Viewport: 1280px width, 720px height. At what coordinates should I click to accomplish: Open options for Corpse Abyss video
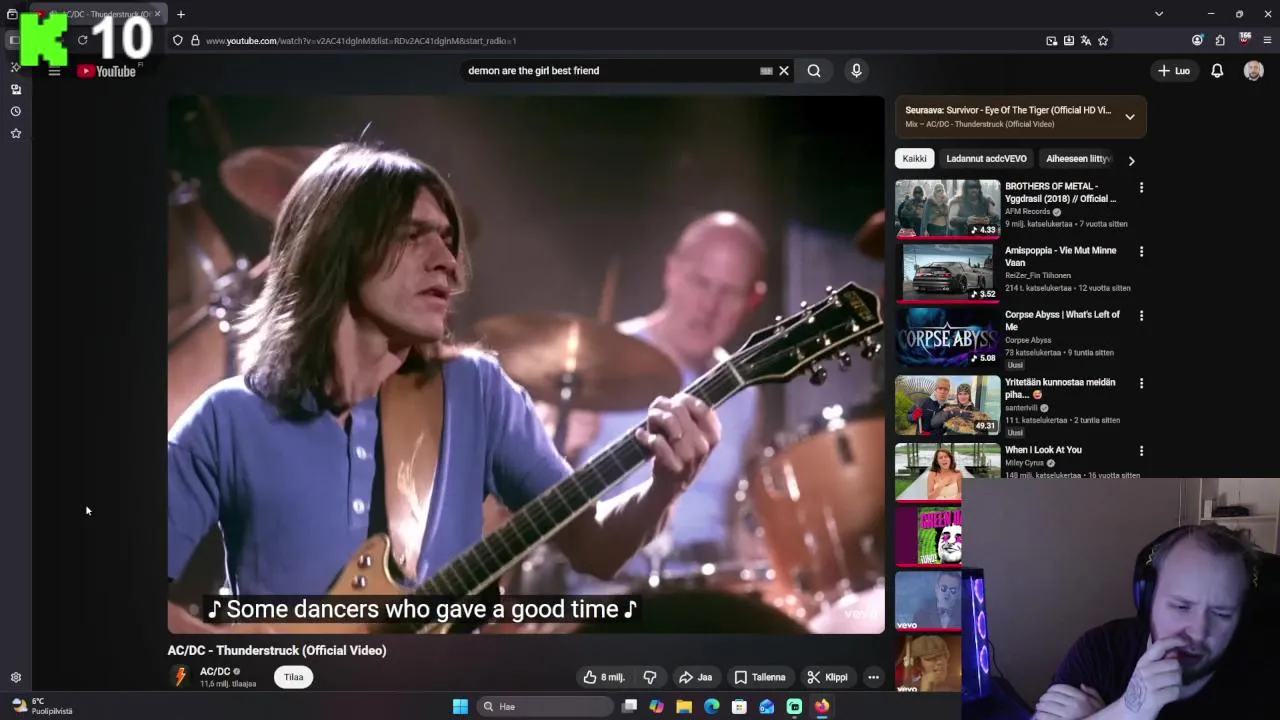click(1141, 315)
